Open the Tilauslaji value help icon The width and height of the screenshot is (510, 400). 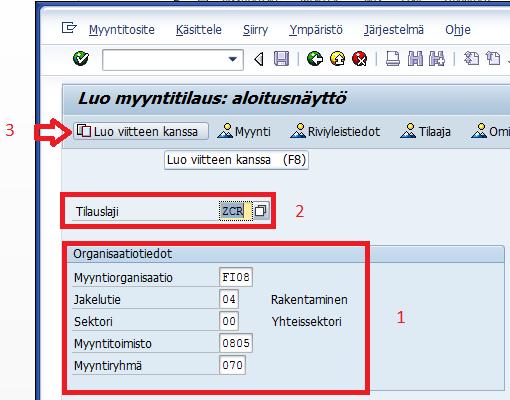[261, 211]
